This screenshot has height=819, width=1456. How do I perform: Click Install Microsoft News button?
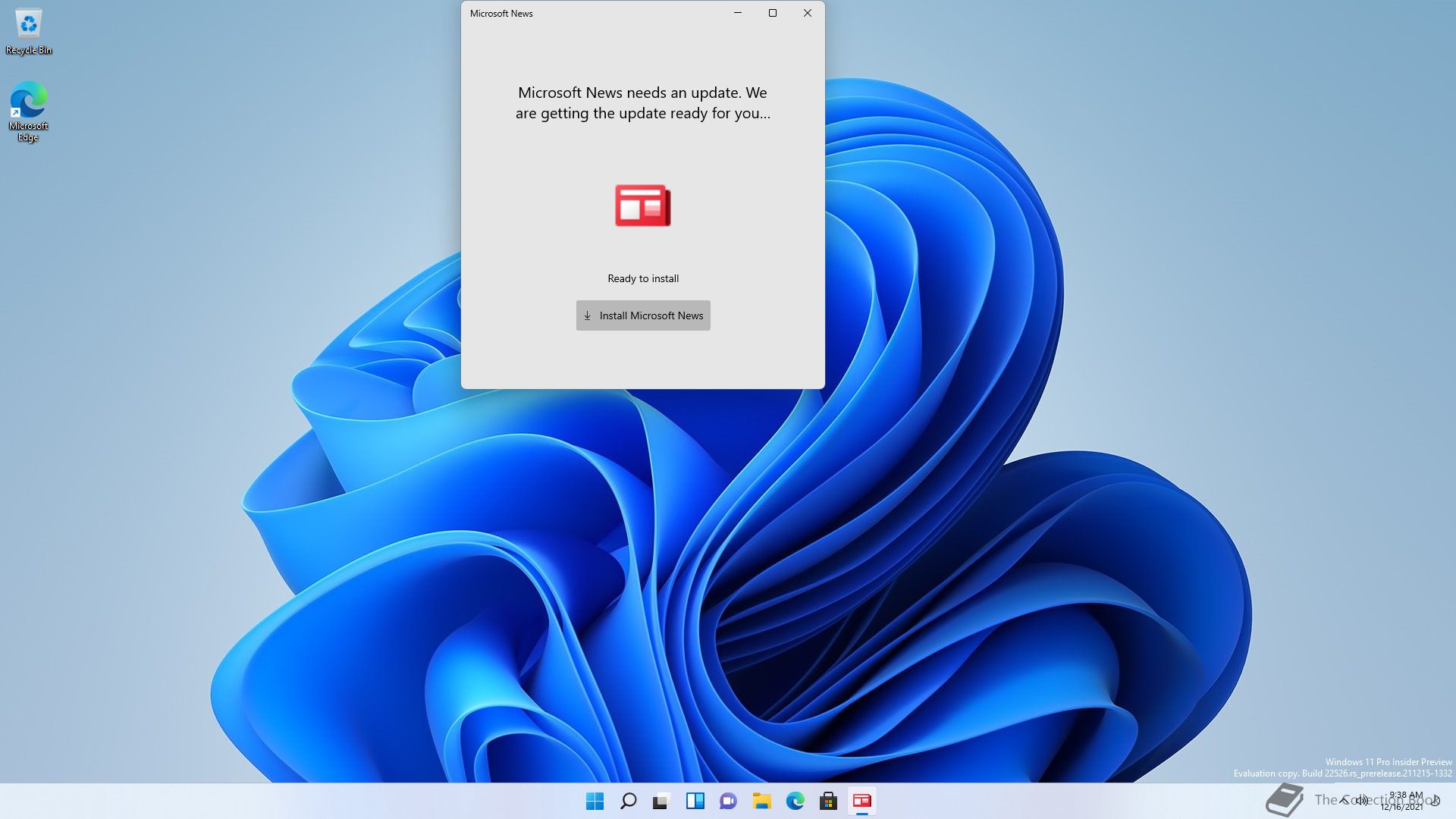643,315
